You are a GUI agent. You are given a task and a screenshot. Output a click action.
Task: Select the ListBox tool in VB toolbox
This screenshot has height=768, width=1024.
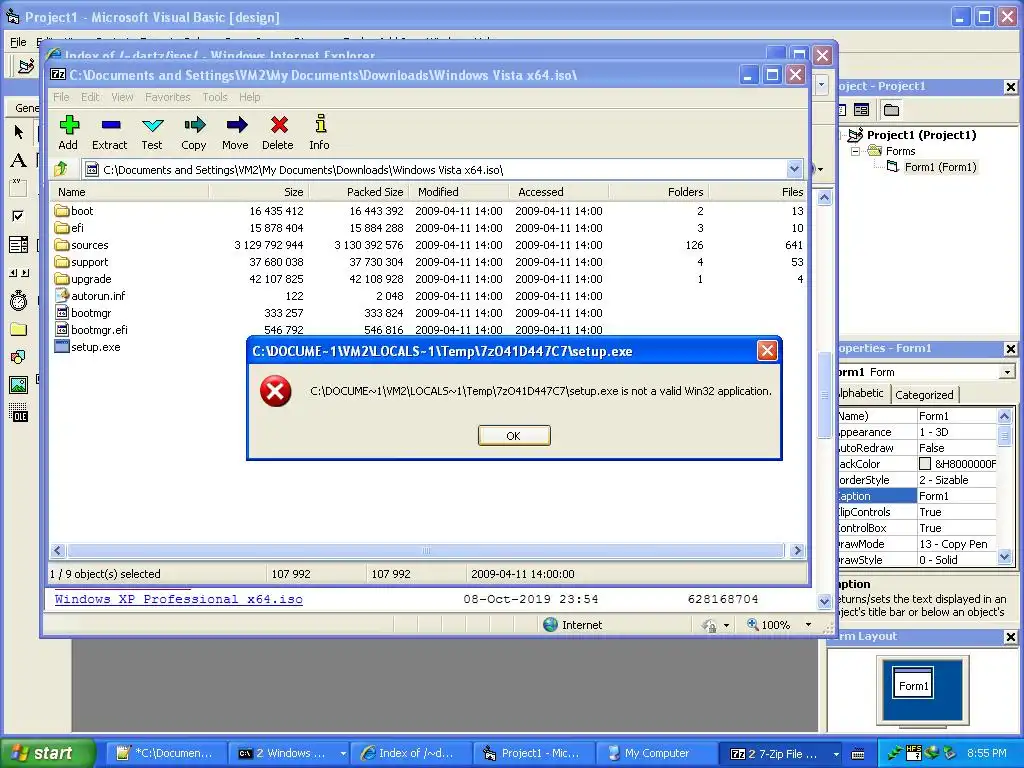18,244
